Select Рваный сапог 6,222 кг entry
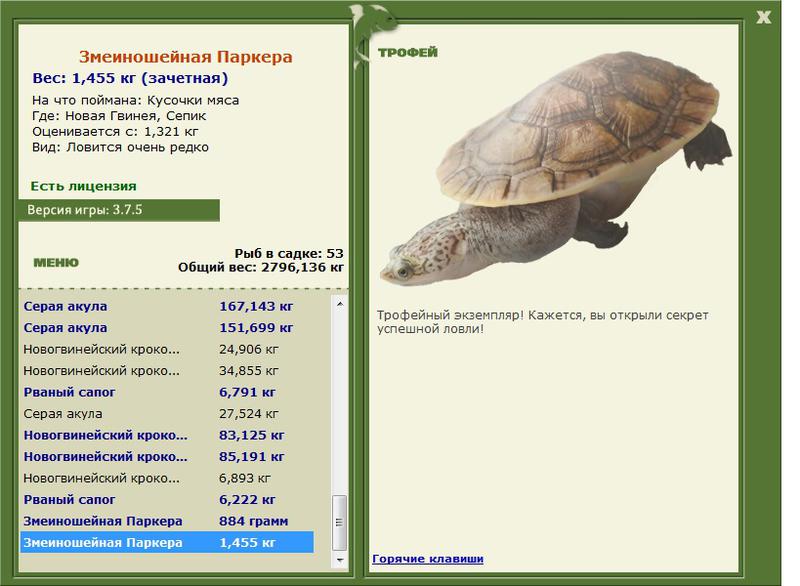Image resolution: width=800 pixels, height=586 pixels. pyautogui.click(x=167, y=500)
